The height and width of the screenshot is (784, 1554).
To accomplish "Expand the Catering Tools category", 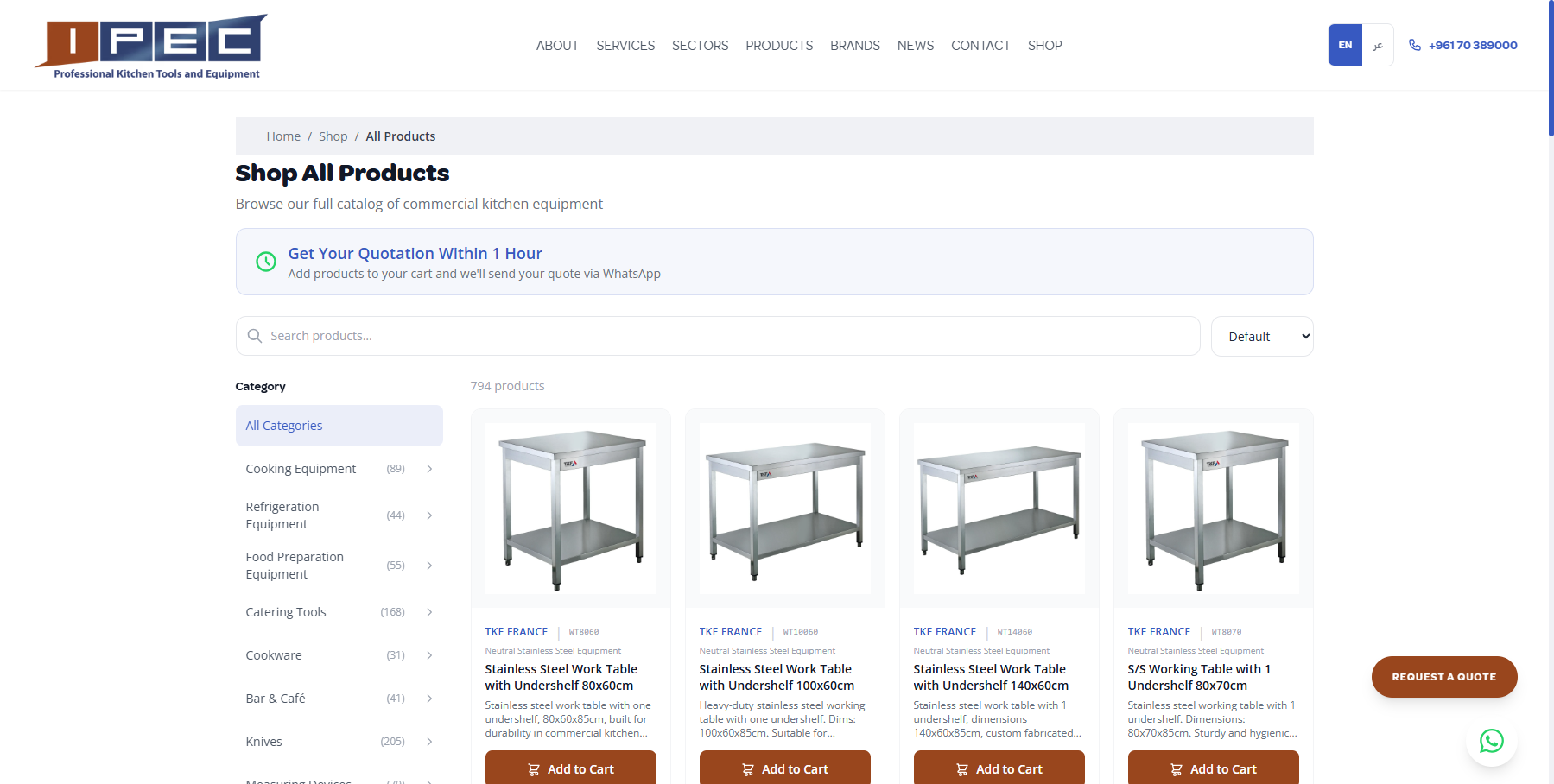I will [x=429, y=611].
